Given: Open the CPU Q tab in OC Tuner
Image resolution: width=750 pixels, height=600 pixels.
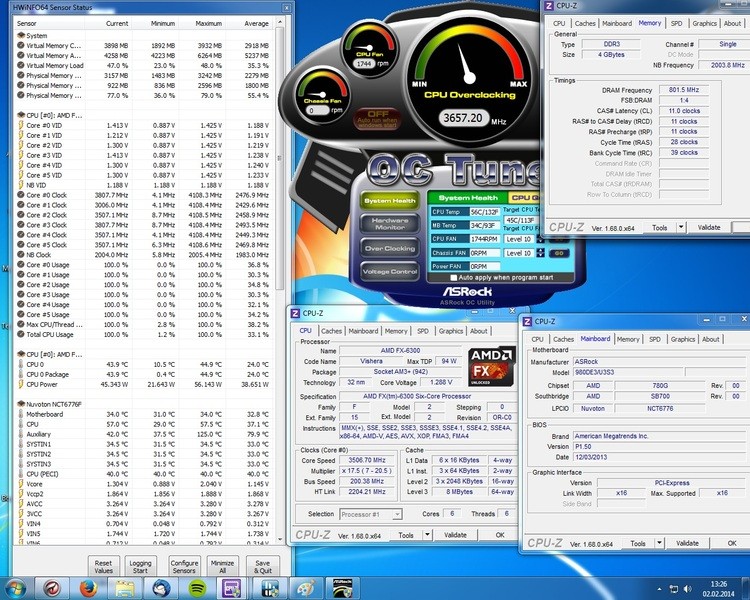Looking at the screenshot, I should pos(524,198).
